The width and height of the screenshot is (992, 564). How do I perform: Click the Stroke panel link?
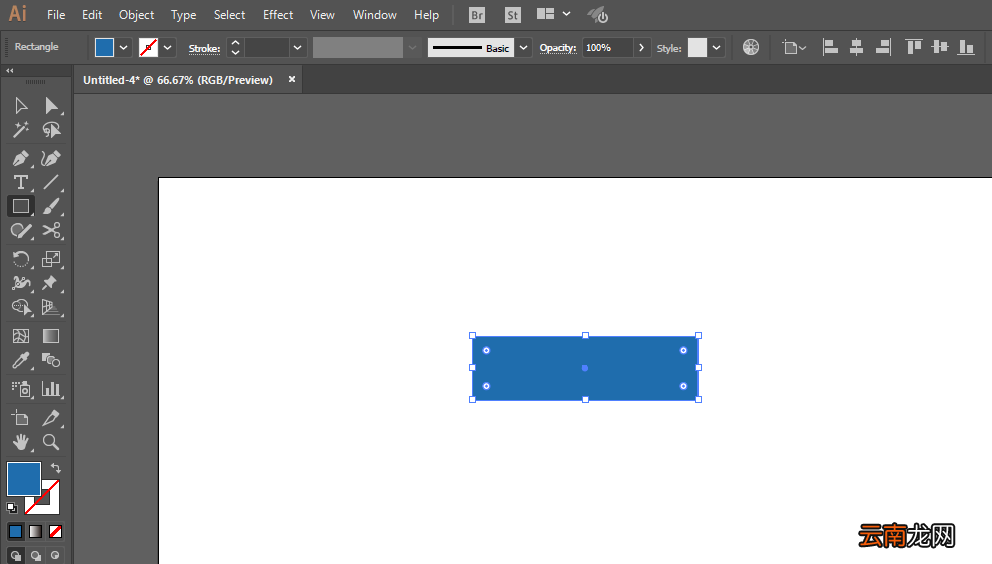tap(204, 48)
